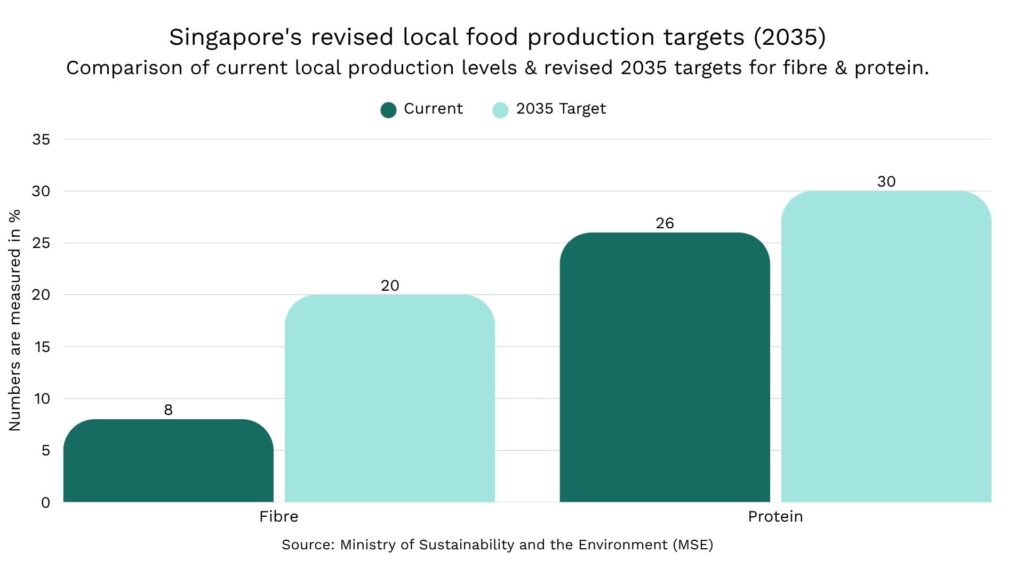1024x576 pixels.
Task: Click the data label 26 above Protein
Action: coord(665,223)
